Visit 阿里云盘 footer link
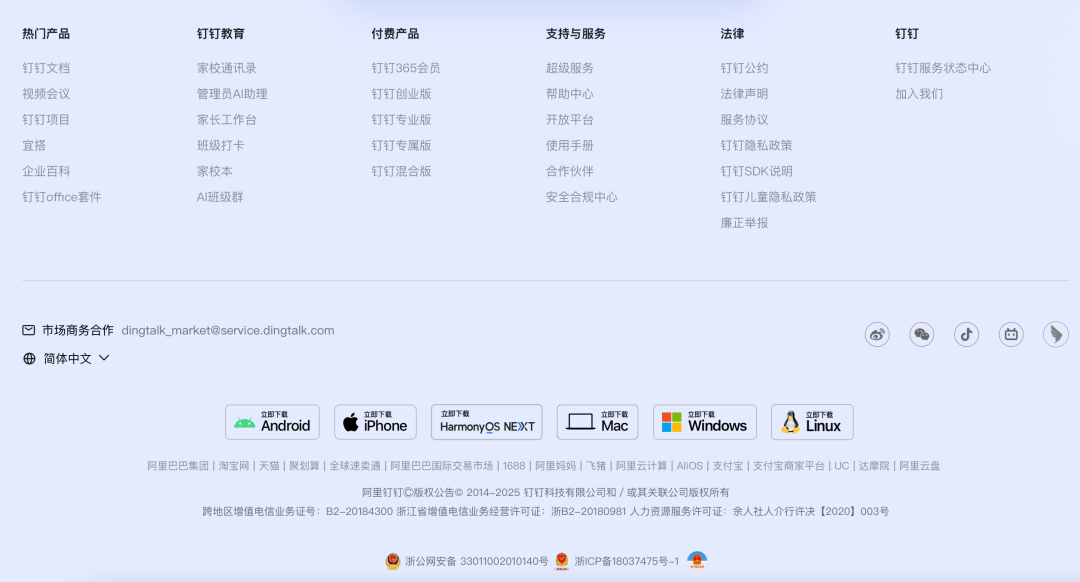The image size is (1080, 582). click(x=920, y=466)
